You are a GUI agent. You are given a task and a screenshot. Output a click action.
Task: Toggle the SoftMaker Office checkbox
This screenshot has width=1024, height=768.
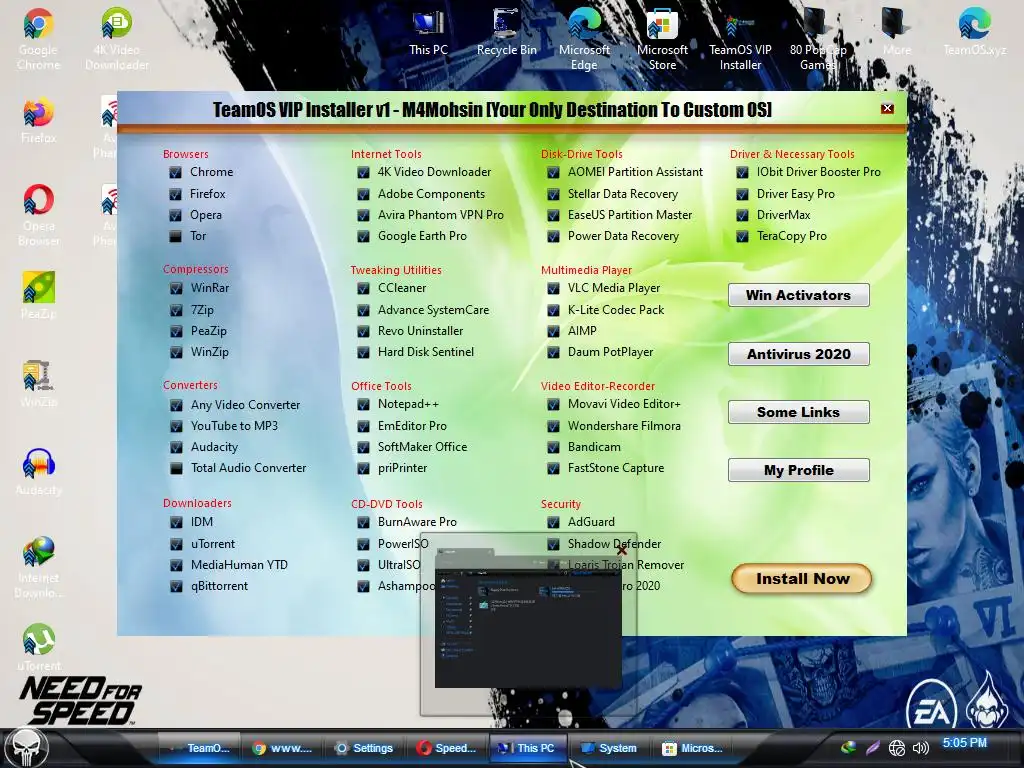point(363,447)
